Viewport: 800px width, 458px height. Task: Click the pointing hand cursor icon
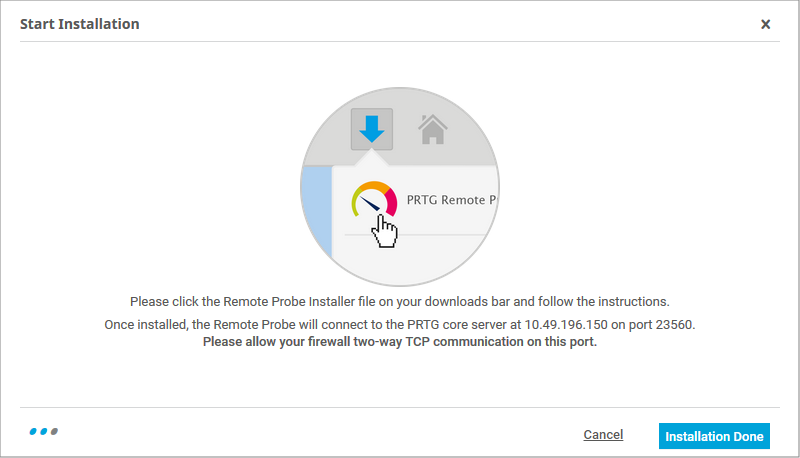click(384, 233)
